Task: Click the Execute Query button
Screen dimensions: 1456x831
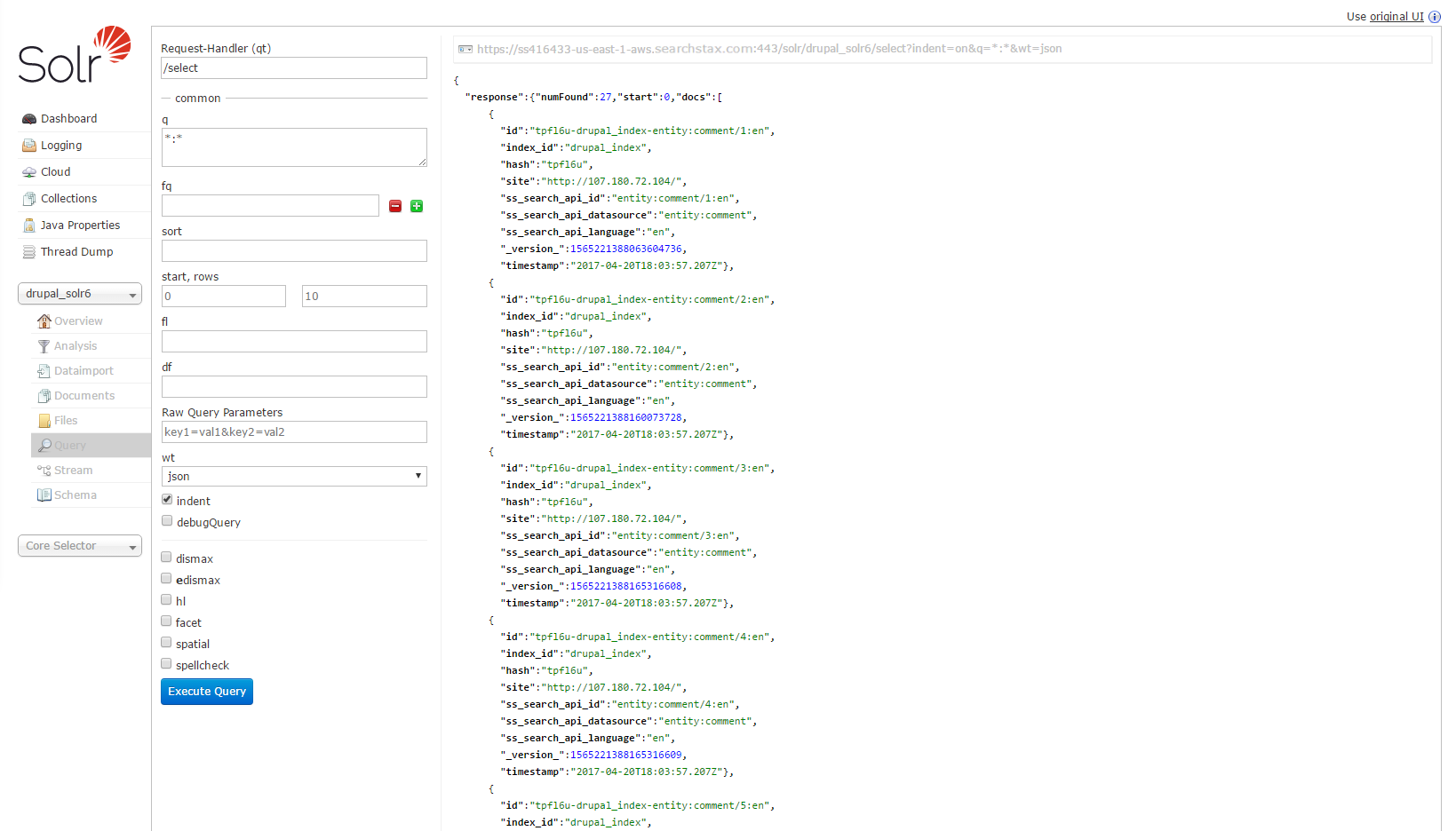Action: tap(207, 692)
